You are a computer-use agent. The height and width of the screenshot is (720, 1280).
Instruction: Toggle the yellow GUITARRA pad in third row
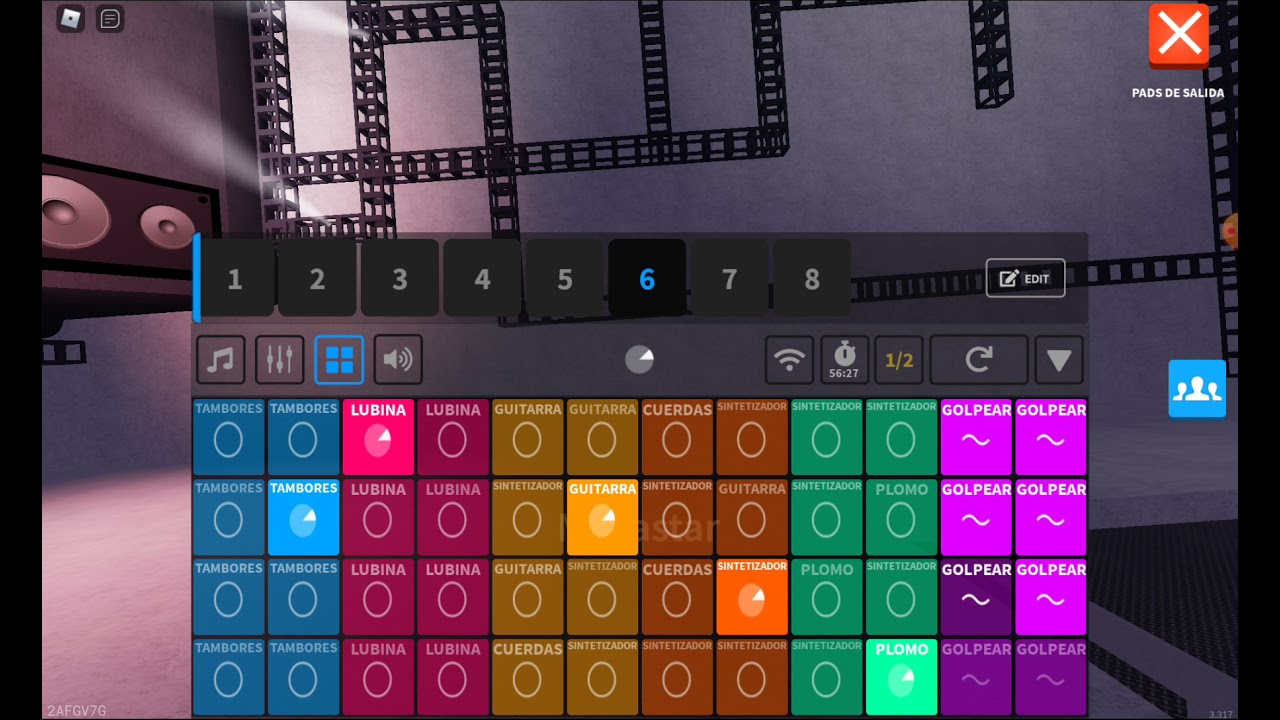coord(527,597)
